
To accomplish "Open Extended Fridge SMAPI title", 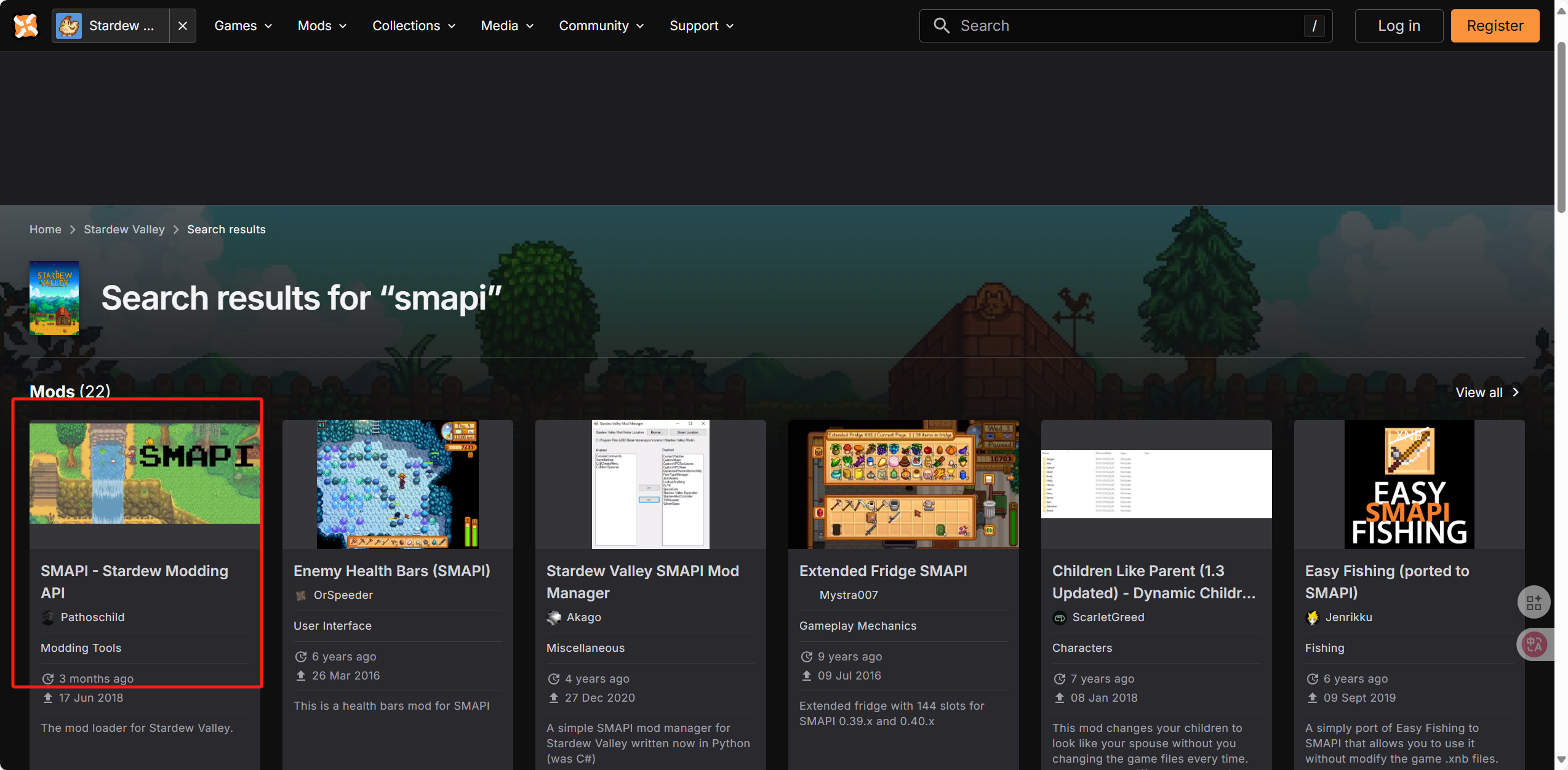I will (x=883, y=571).
